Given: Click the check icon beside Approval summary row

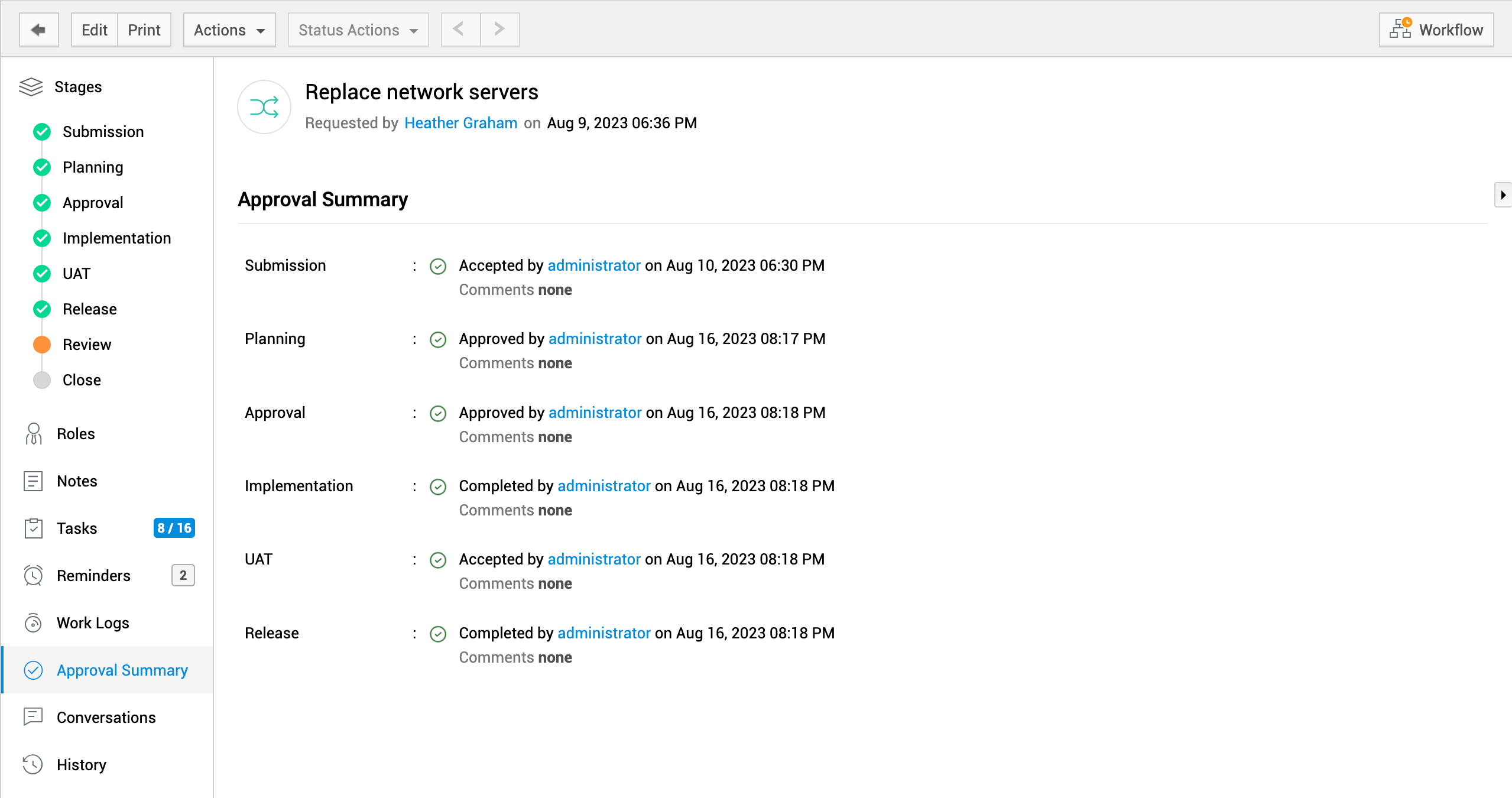Looking at the screenshot, I should pyautogui.click(x=438, y=413).
